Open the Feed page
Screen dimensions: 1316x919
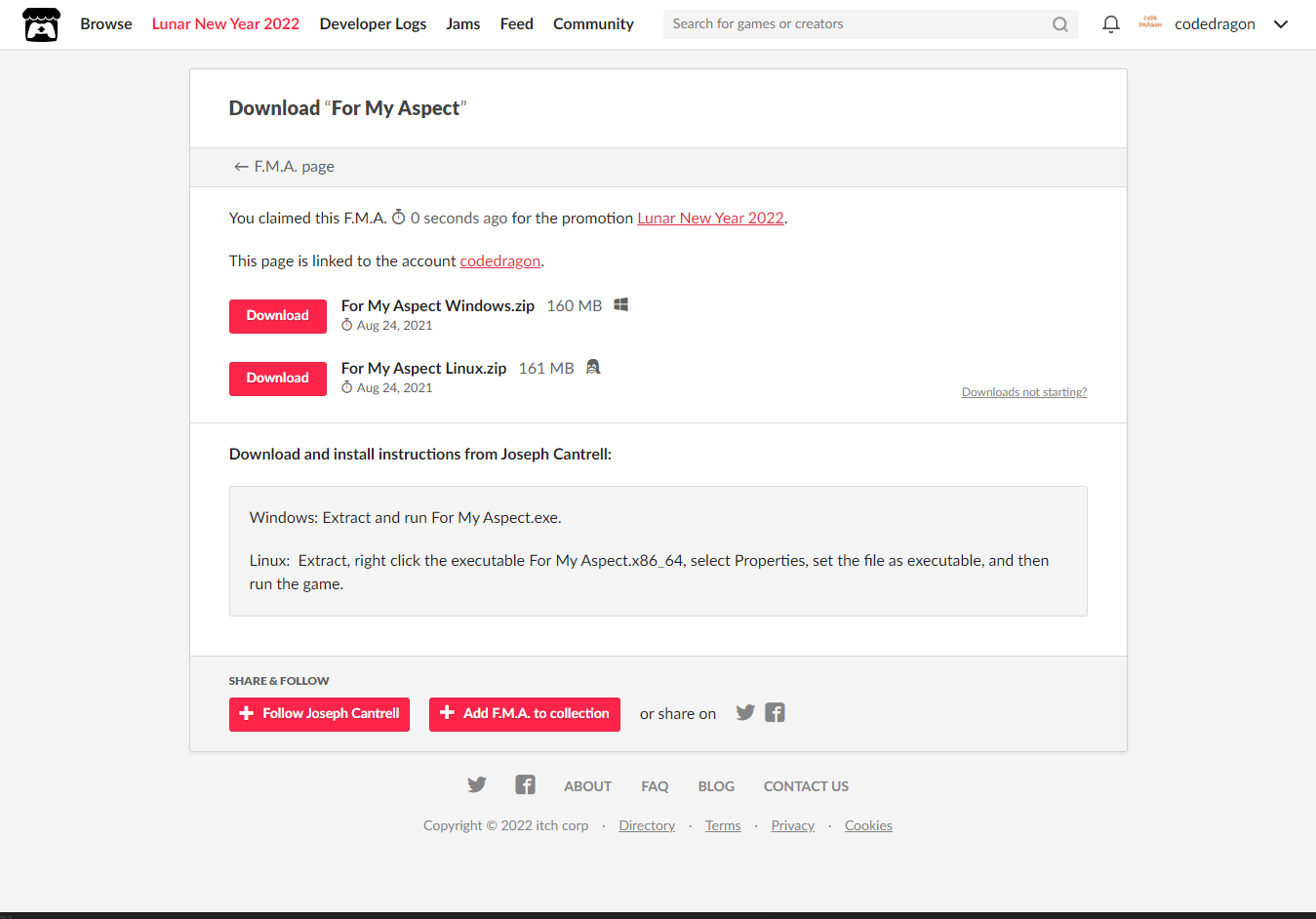(x=517, y=24)
